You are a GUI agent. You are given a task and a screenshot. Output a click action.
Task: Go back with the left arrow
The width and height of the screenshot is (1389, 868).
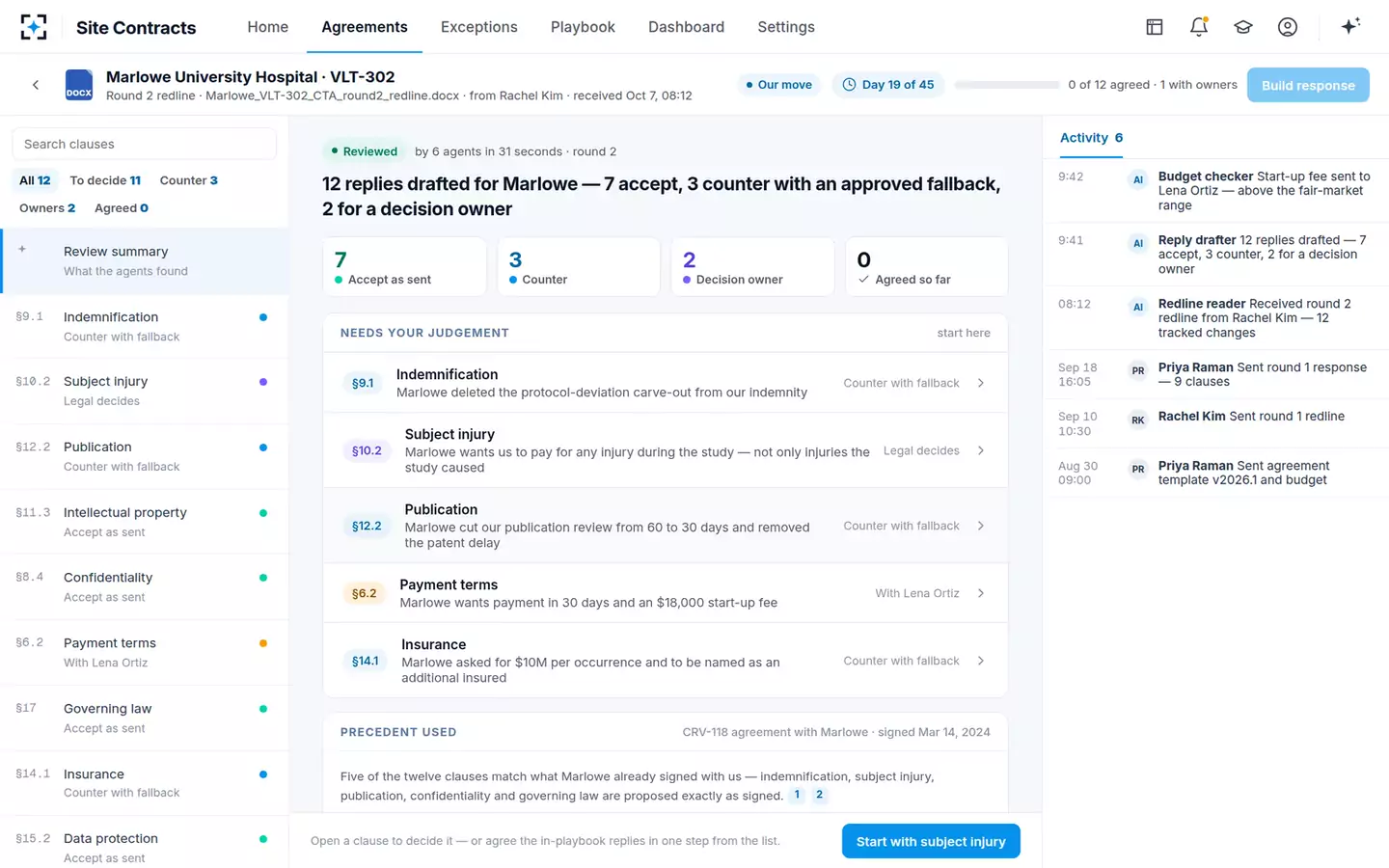[36, 85]
